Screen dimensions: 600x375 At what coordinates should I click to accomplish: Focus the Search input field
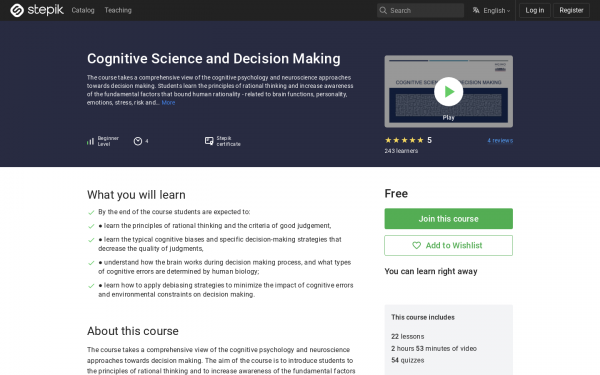[420, 10]
